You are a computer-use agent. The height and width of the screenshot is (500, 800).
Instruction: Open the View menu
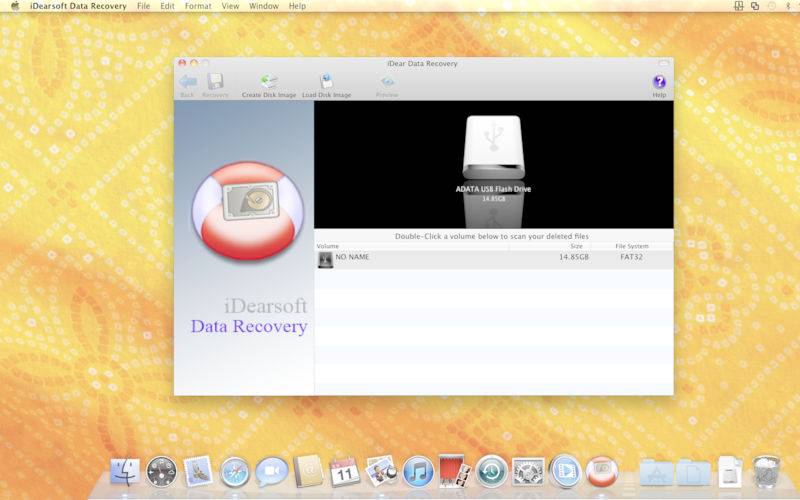pos(230,6)
